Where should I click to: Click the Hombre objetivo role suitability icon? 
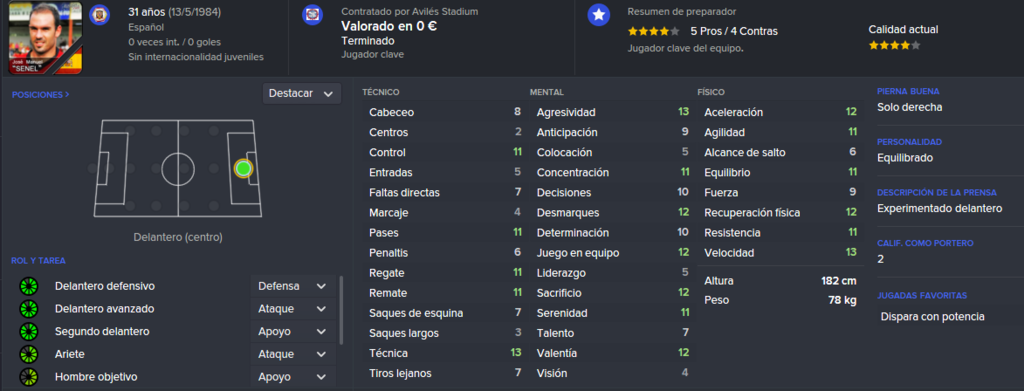pyautogui.click(x=29, y=377)
